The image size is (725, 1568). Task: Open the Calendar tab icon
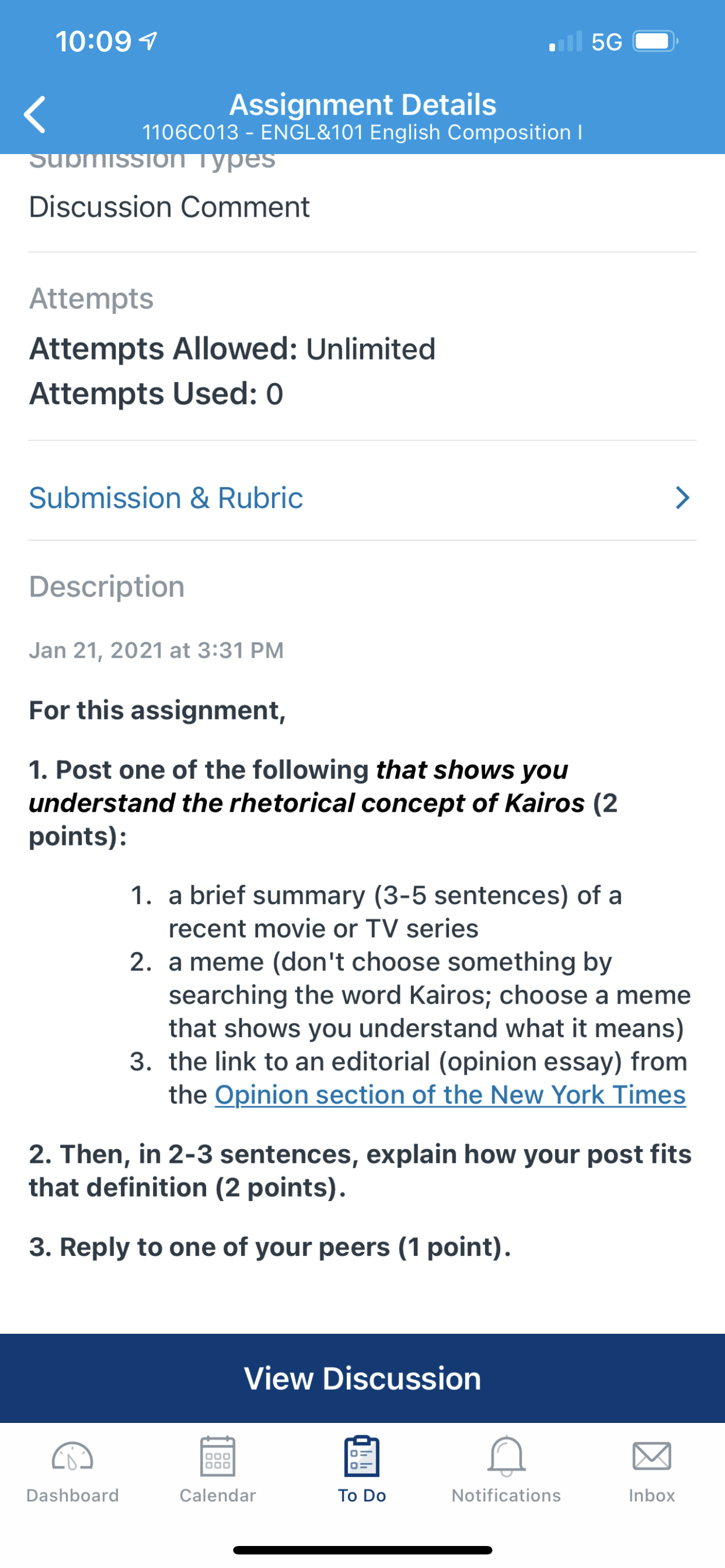(x=217, y=1457)
